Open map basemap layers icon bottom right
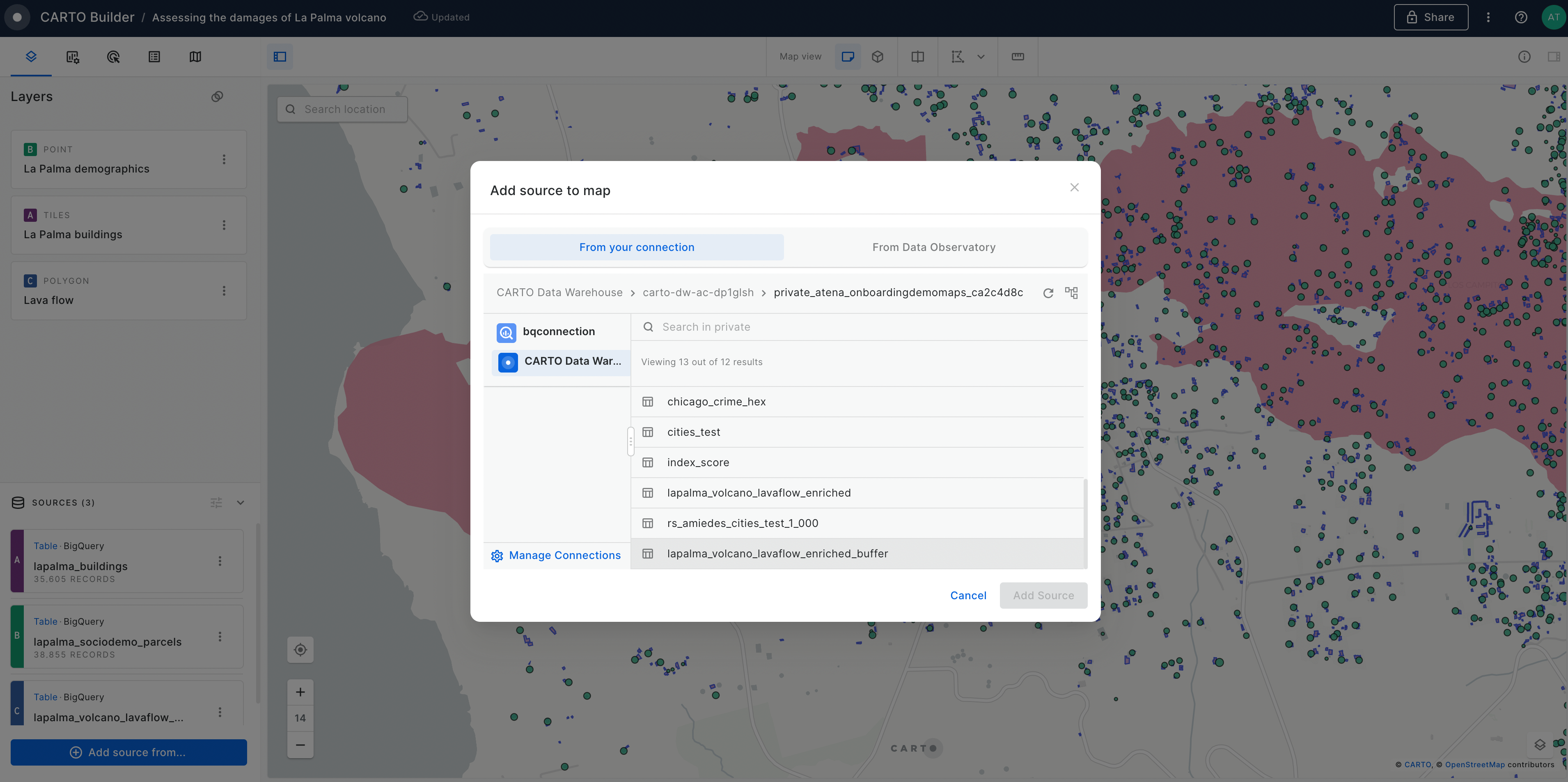This screenshot has width=1568, height=782. 1539,744
